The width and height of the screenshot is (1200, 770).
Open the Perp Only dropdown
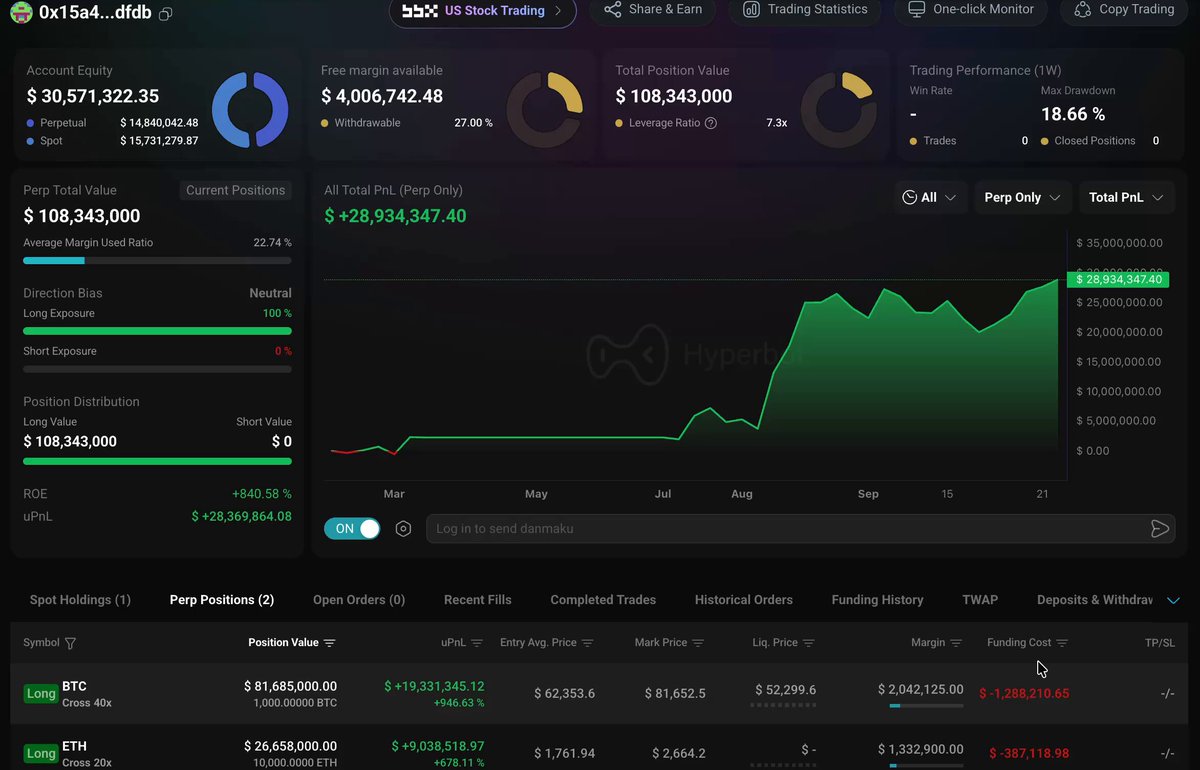(1022, 198)
